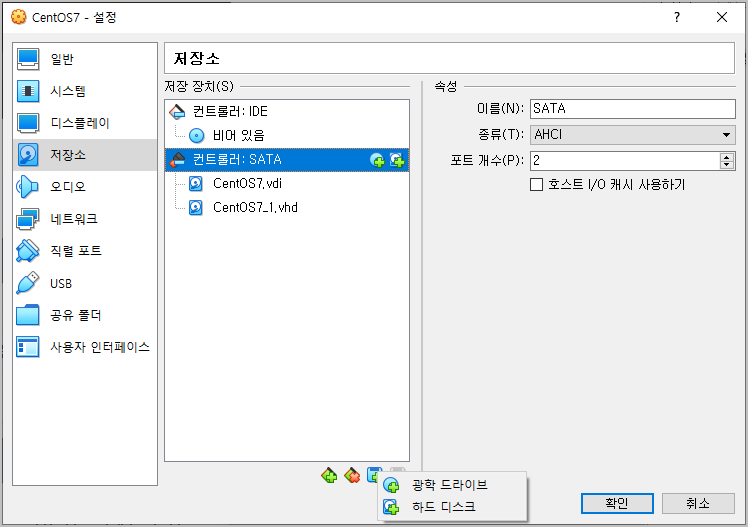Viewport: 748px width, 527px height.
Task: Open the 시스템 settings page
Action: (x=85, y=91)
